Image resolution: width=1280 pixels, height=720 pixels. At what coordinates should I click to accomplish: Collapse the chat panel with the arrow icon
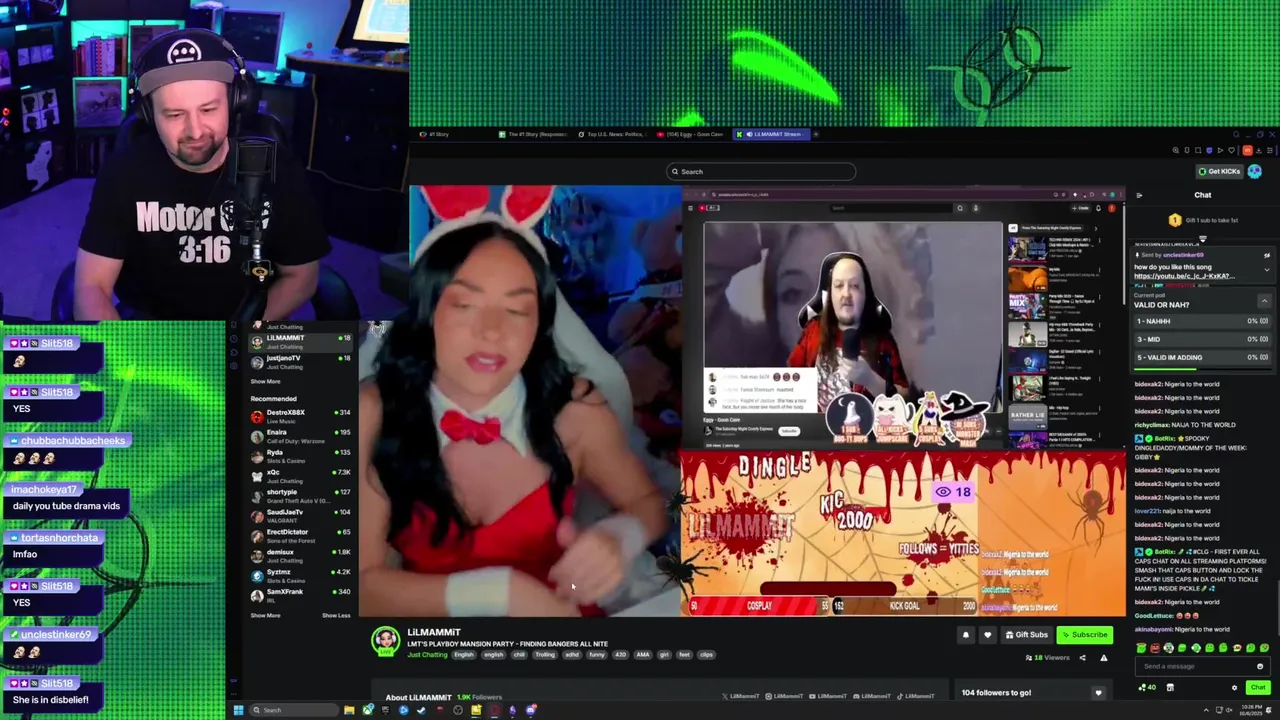tap(1139, 195)
